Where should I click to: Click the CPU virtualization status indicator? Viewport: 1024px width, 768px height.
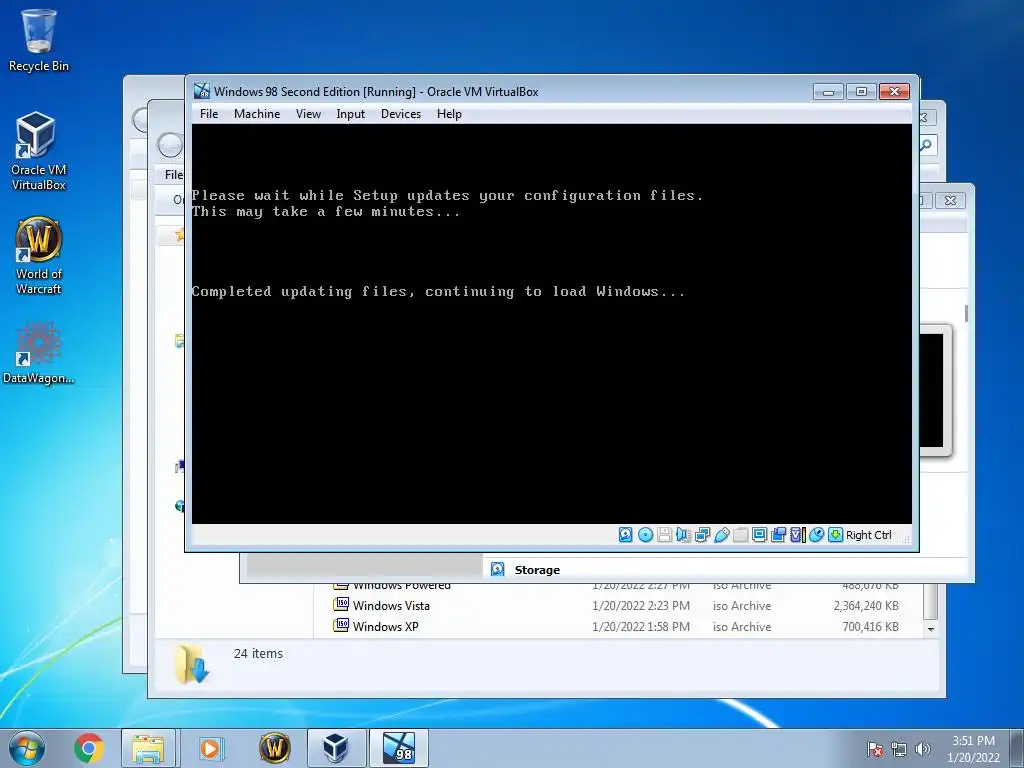tap(797, 535)
